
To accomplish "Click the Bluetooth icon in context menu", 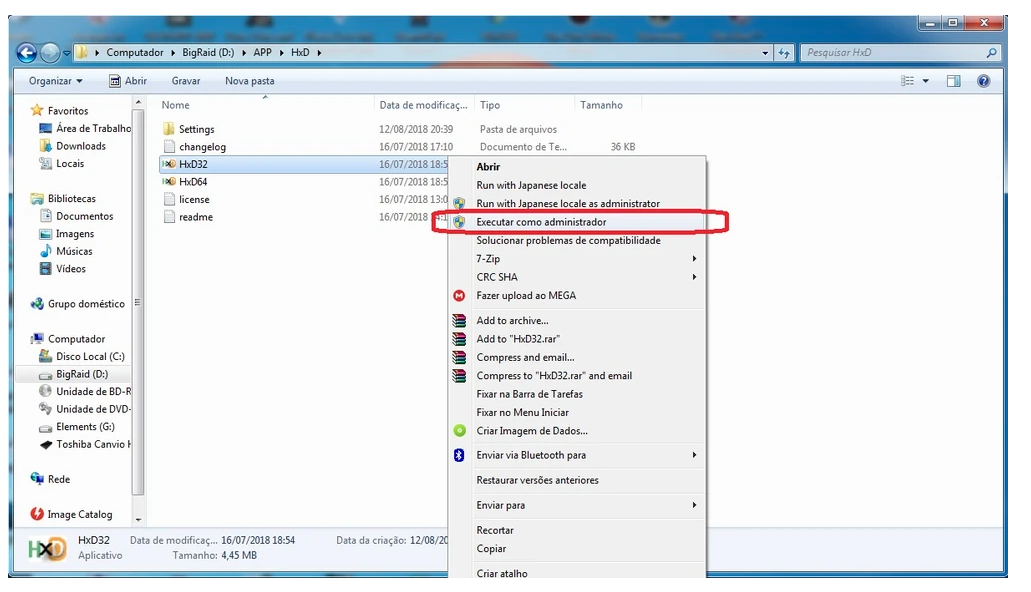I will 459,455.
